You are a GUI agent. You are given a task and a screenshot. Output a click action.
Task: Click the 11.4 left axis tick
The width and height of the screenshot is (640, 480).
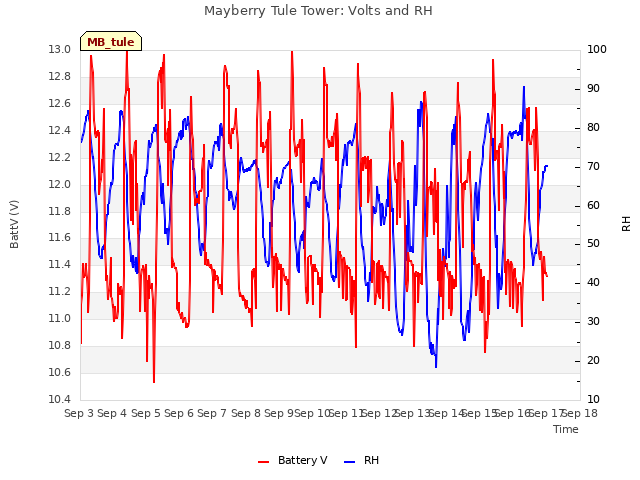point(59,264)
